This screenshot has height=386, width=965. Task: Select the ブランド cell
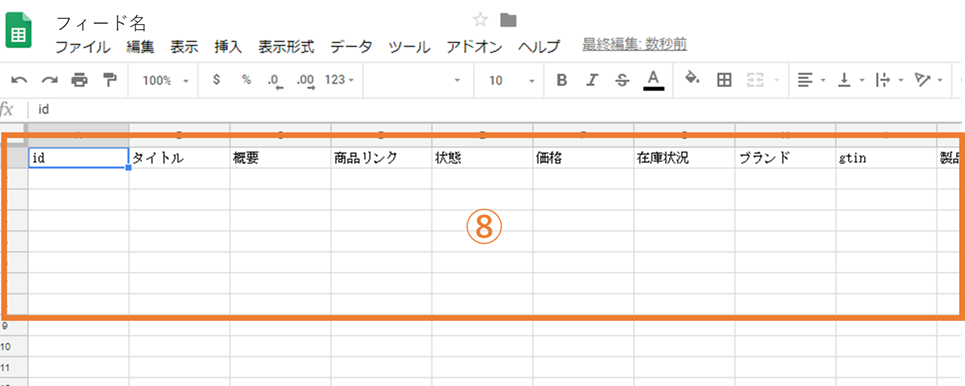click(x=785, y=158)
